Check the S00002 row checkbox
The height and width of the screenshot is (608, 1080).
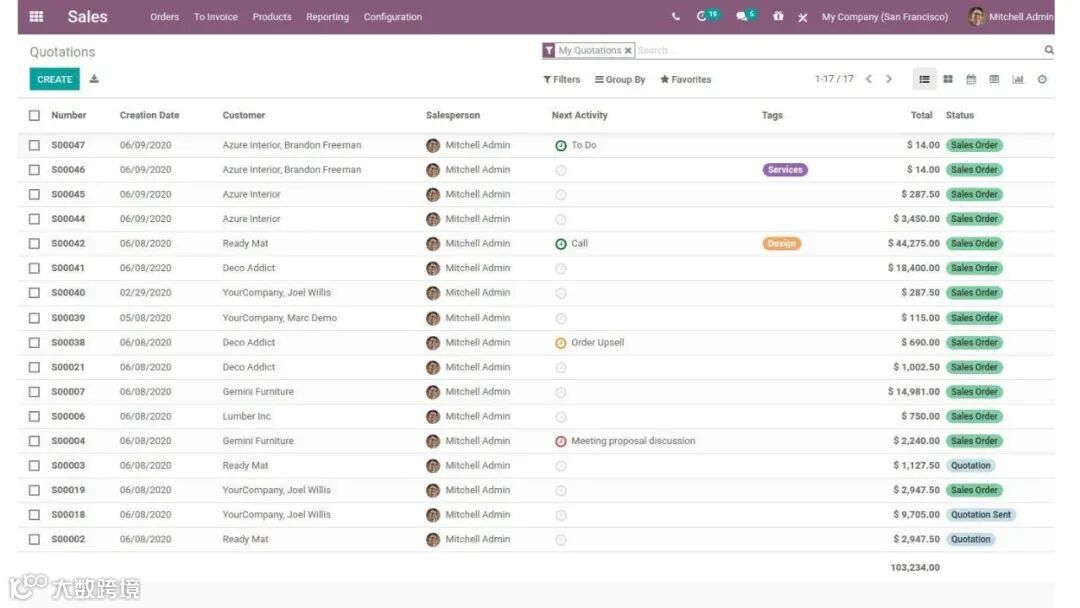click(34, 540)
